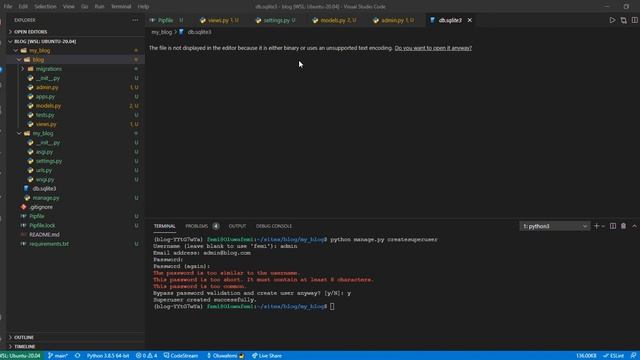Screen dimensions: 640x360
Task: Split the editor to the right
Action: coord(634,20)
